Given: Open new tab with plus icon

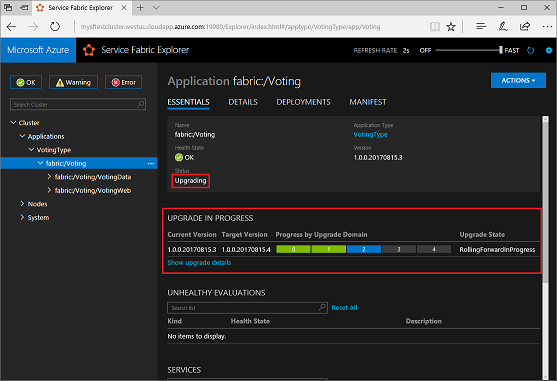Looking at the screenshot, I should [x=140, y=7].
